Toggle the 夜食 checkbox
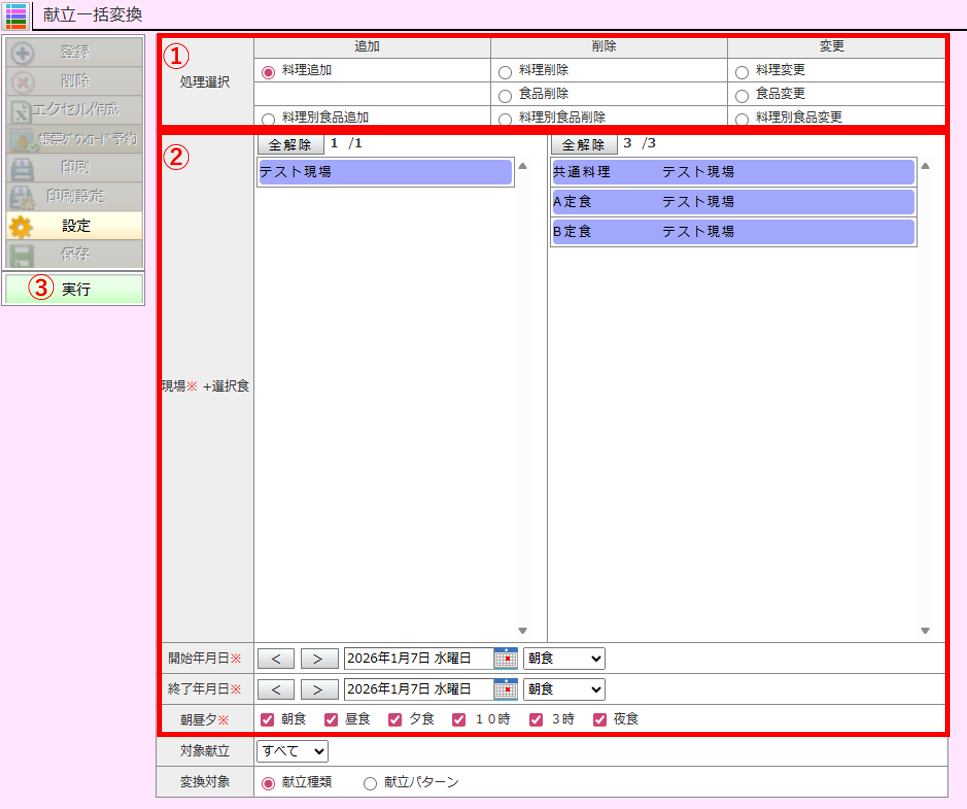Image resolution: width=967 pixels, height=809 pixels. click(x=600, y=719)
